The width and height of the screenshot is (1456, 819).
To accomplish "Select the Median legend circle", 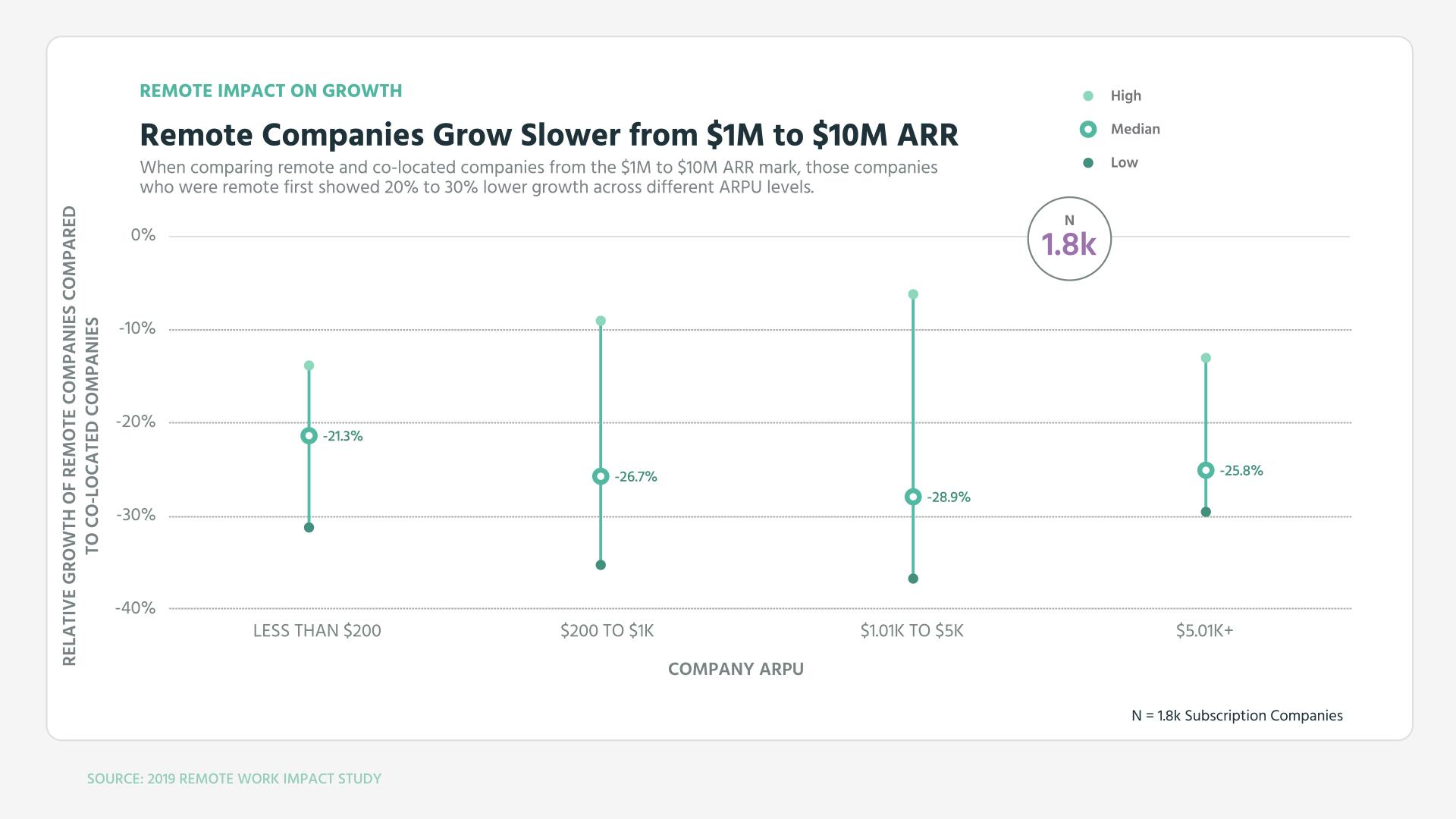I will [x=1089, y=129].
